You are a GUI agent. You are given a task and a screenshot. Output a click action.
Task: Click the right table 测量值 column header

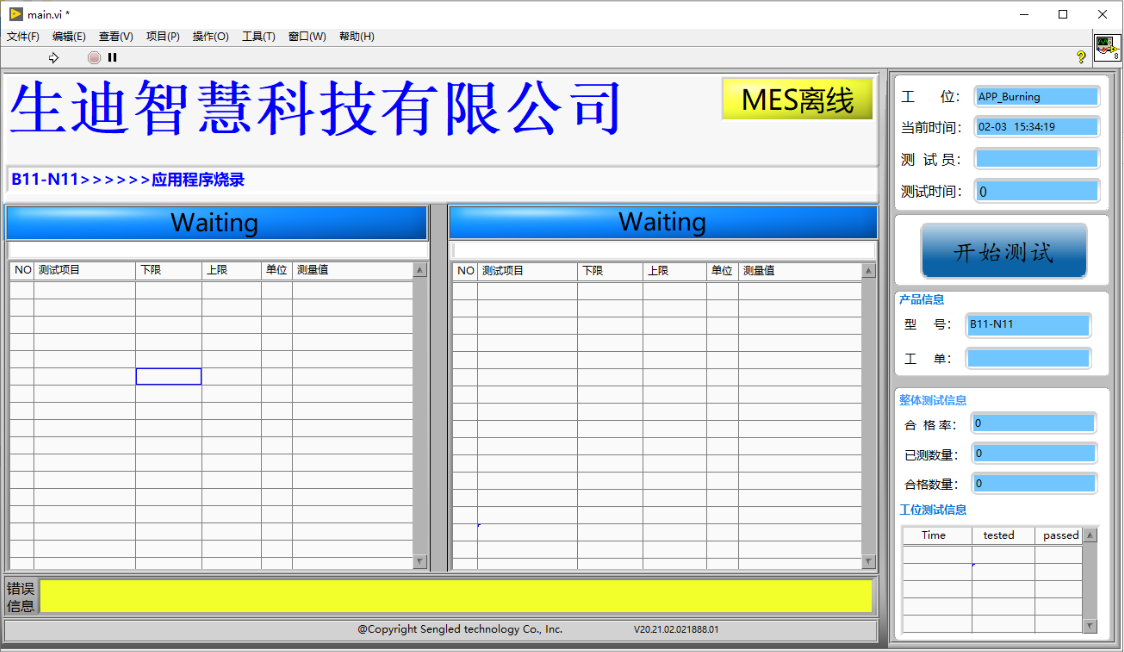(800, 271)
